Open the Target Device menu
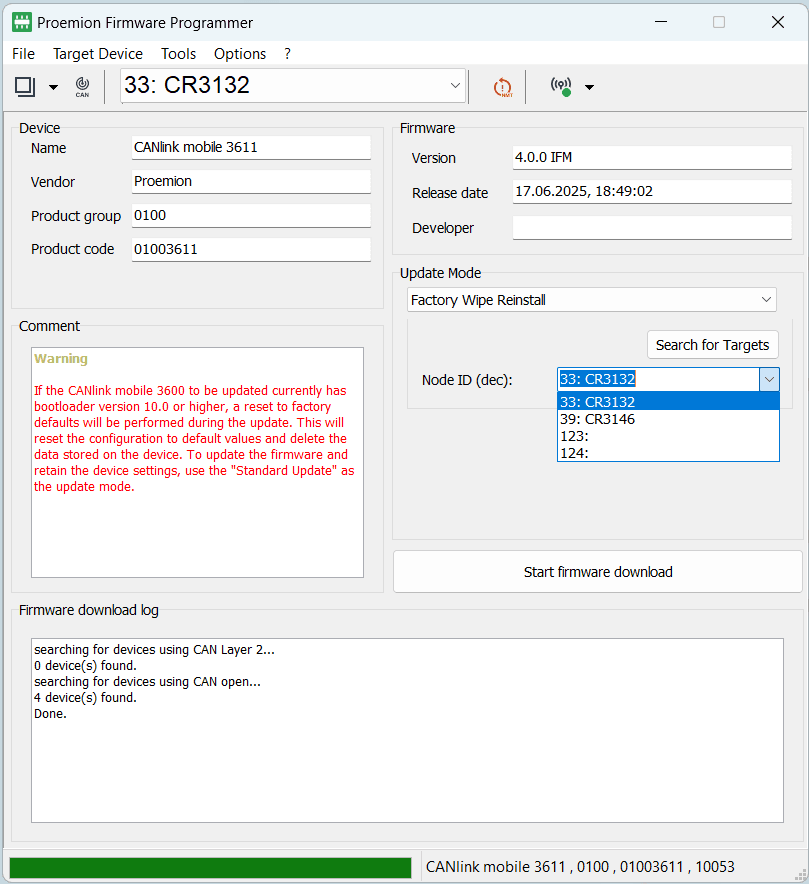The width and height of the screenshot is (809, 884). pyautogui.click(x=98, y=54)
